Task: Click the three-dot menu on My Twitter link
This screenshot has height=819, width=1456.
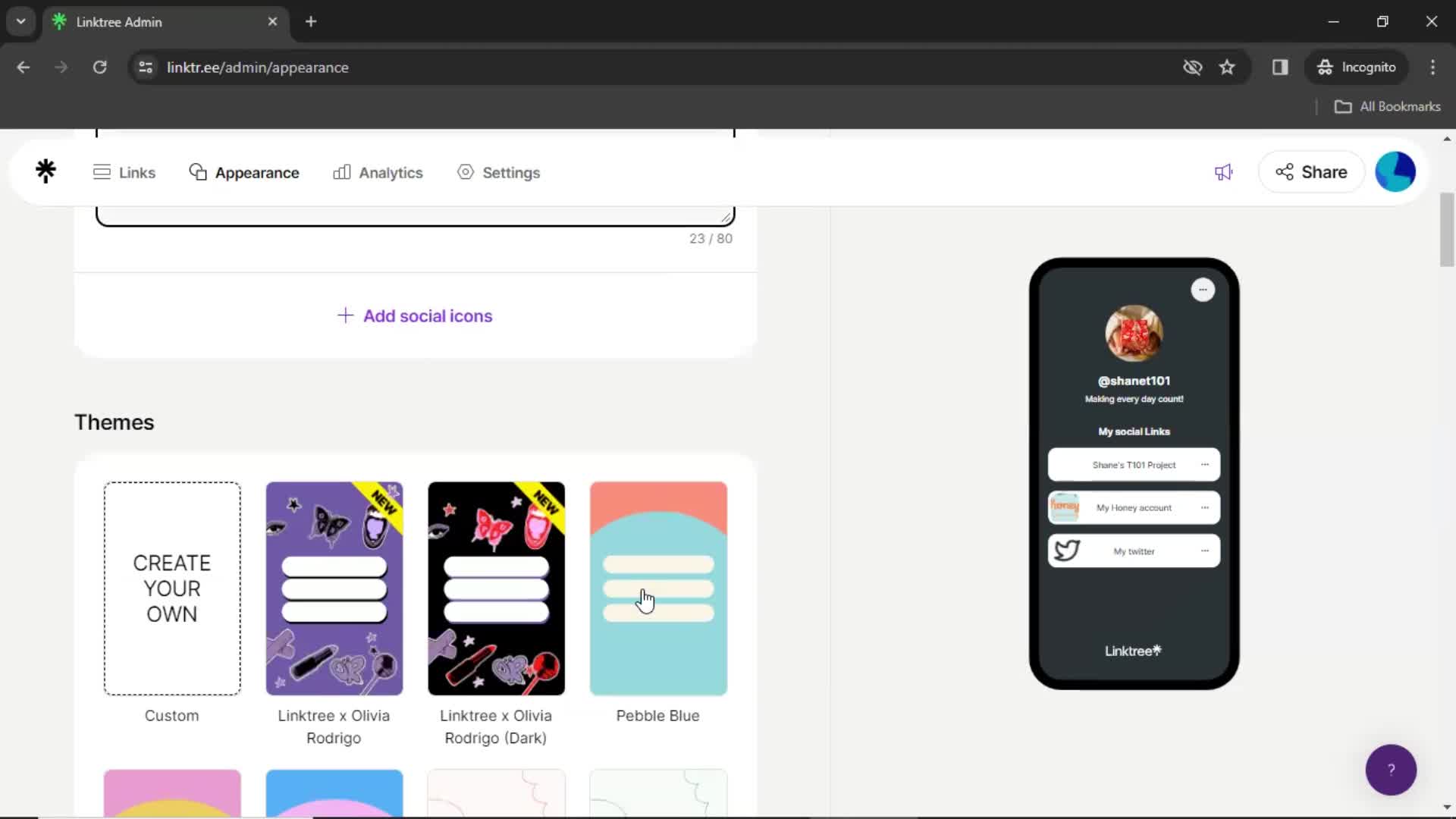Action: (1205, 550)
